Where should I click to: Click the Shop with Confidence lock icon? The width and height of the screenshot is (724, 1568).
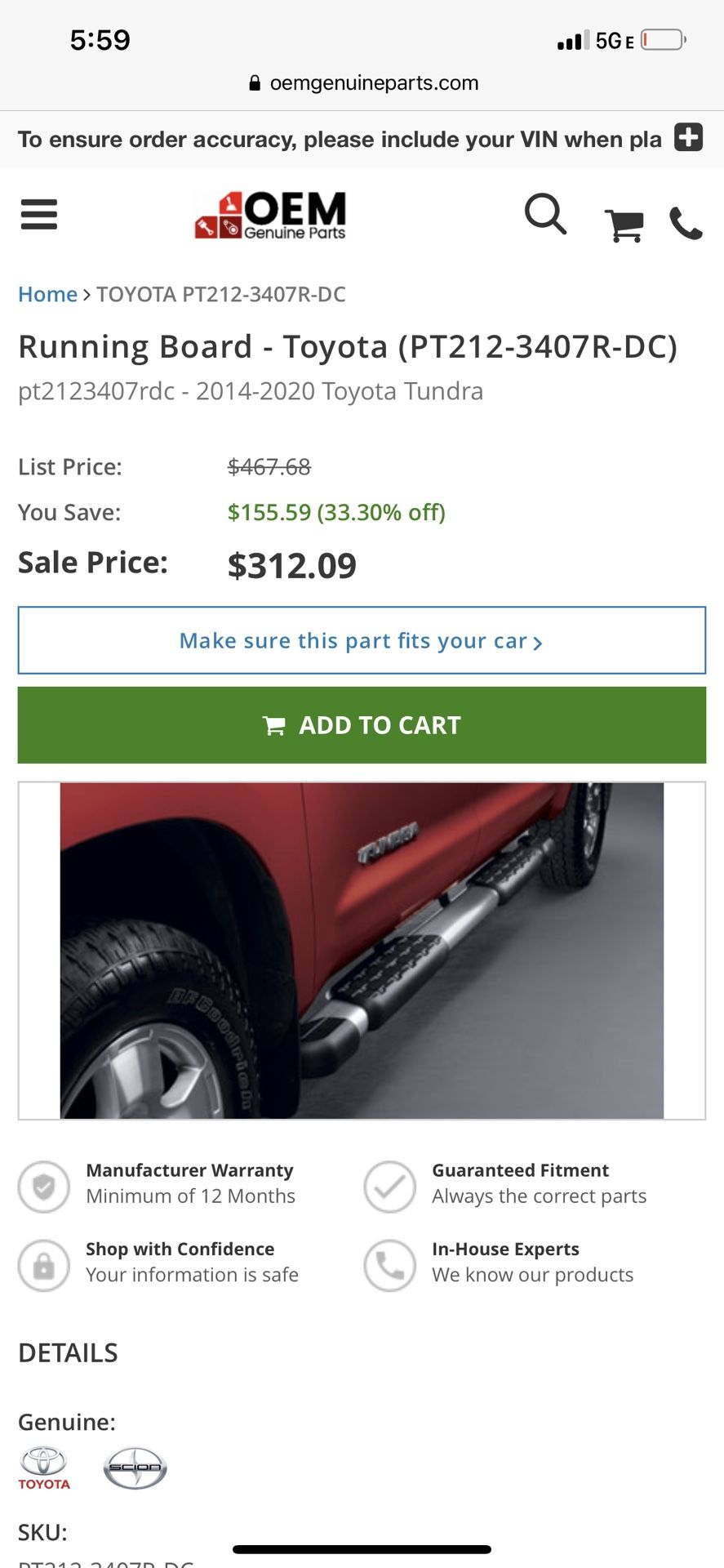[43, 1265]
